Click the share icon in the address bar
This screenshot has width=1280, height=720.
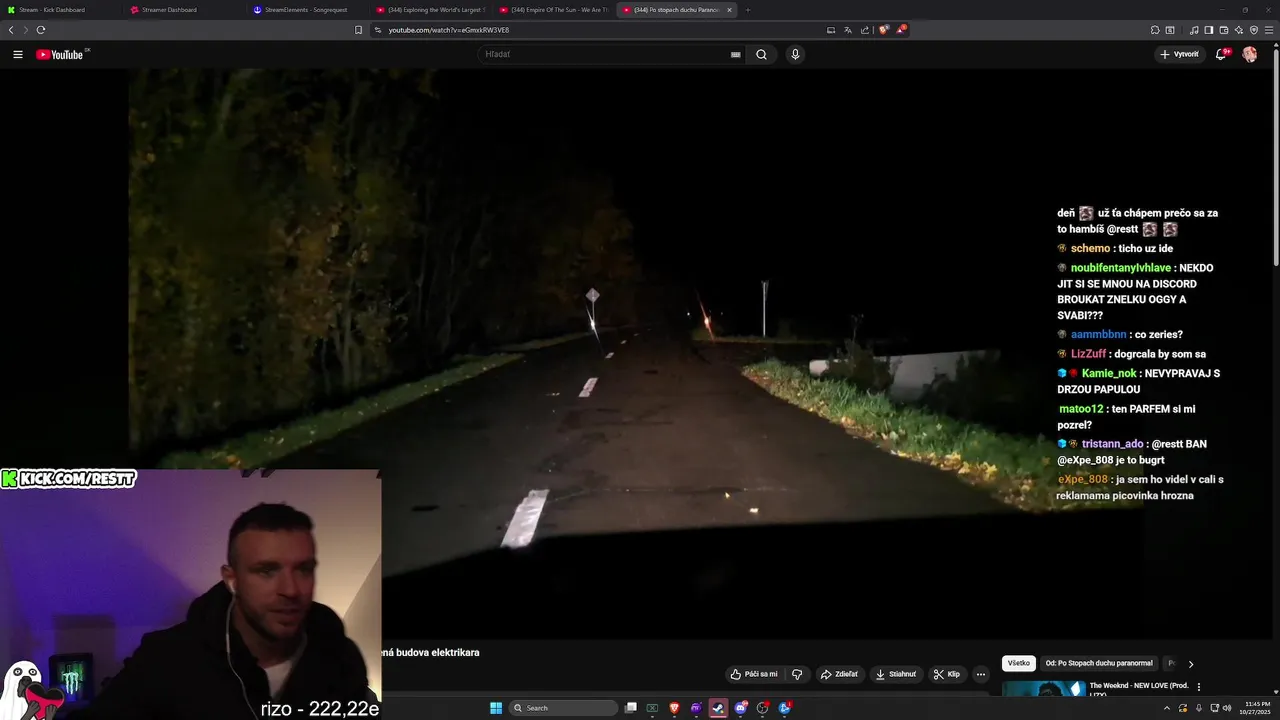coord(865,30)
